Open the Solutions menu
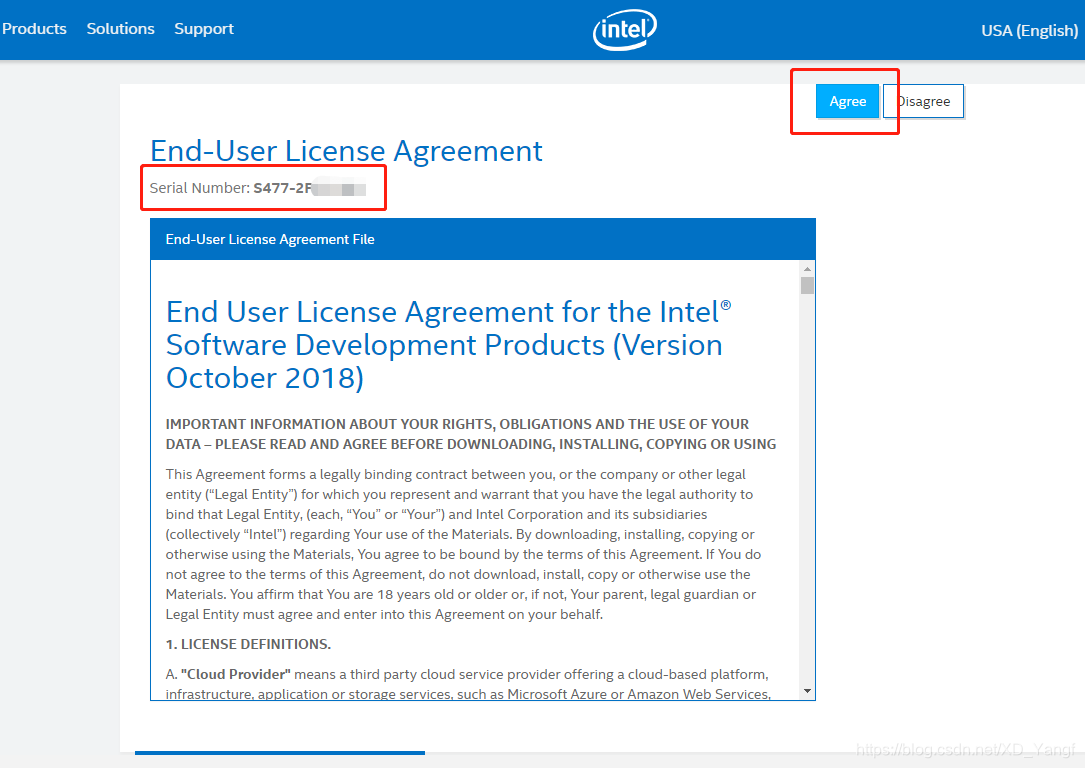The width and height of the screenshot is (1085, 768). (x=120, y=29)
